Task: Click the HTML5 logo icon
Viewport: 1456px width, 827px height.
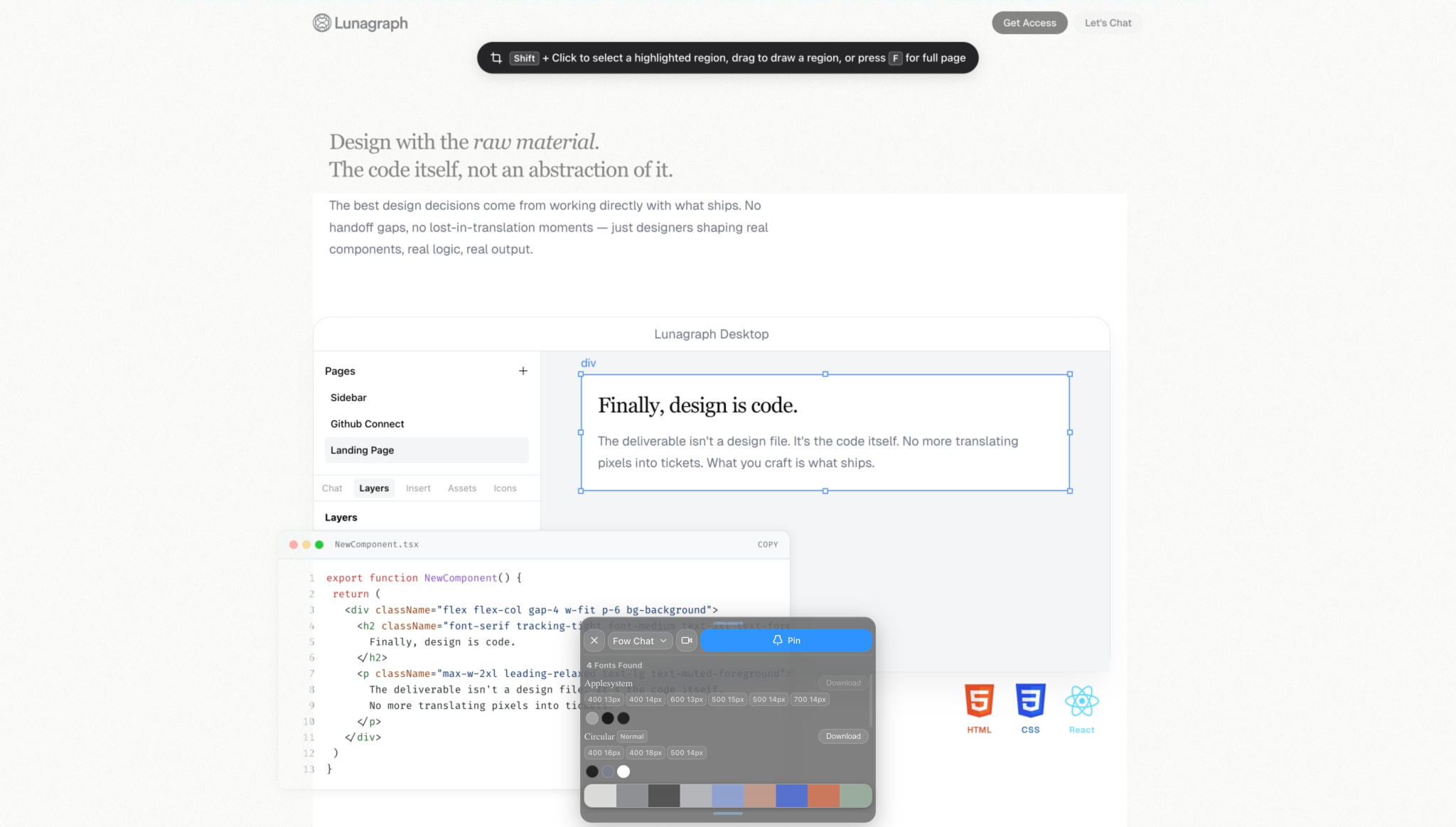Action: click(x=979, y=701)
